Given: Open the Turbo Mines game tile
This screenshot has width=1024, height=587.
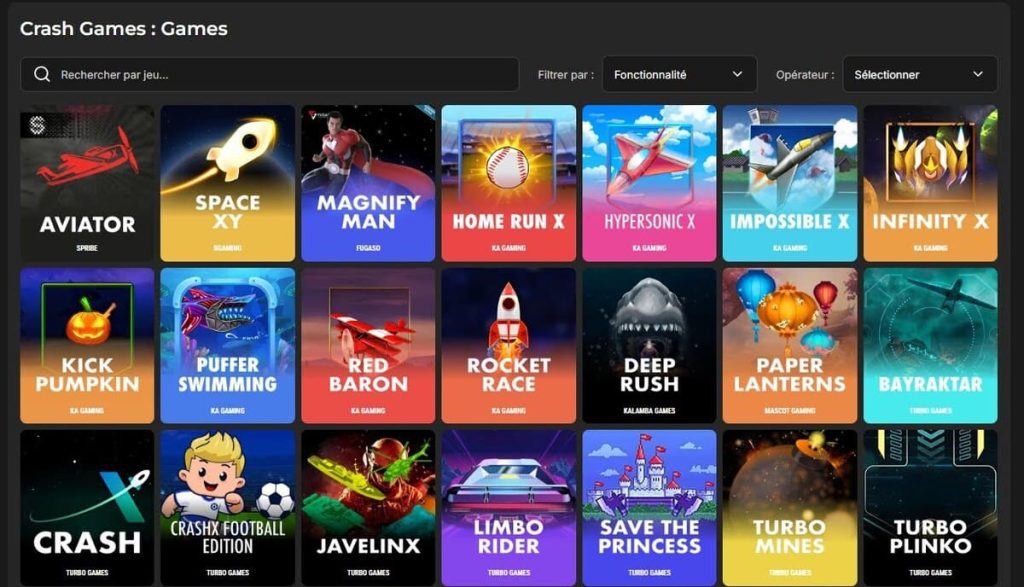Looking at the screenshot, I should pyautogui.click(x=790, y=507).
